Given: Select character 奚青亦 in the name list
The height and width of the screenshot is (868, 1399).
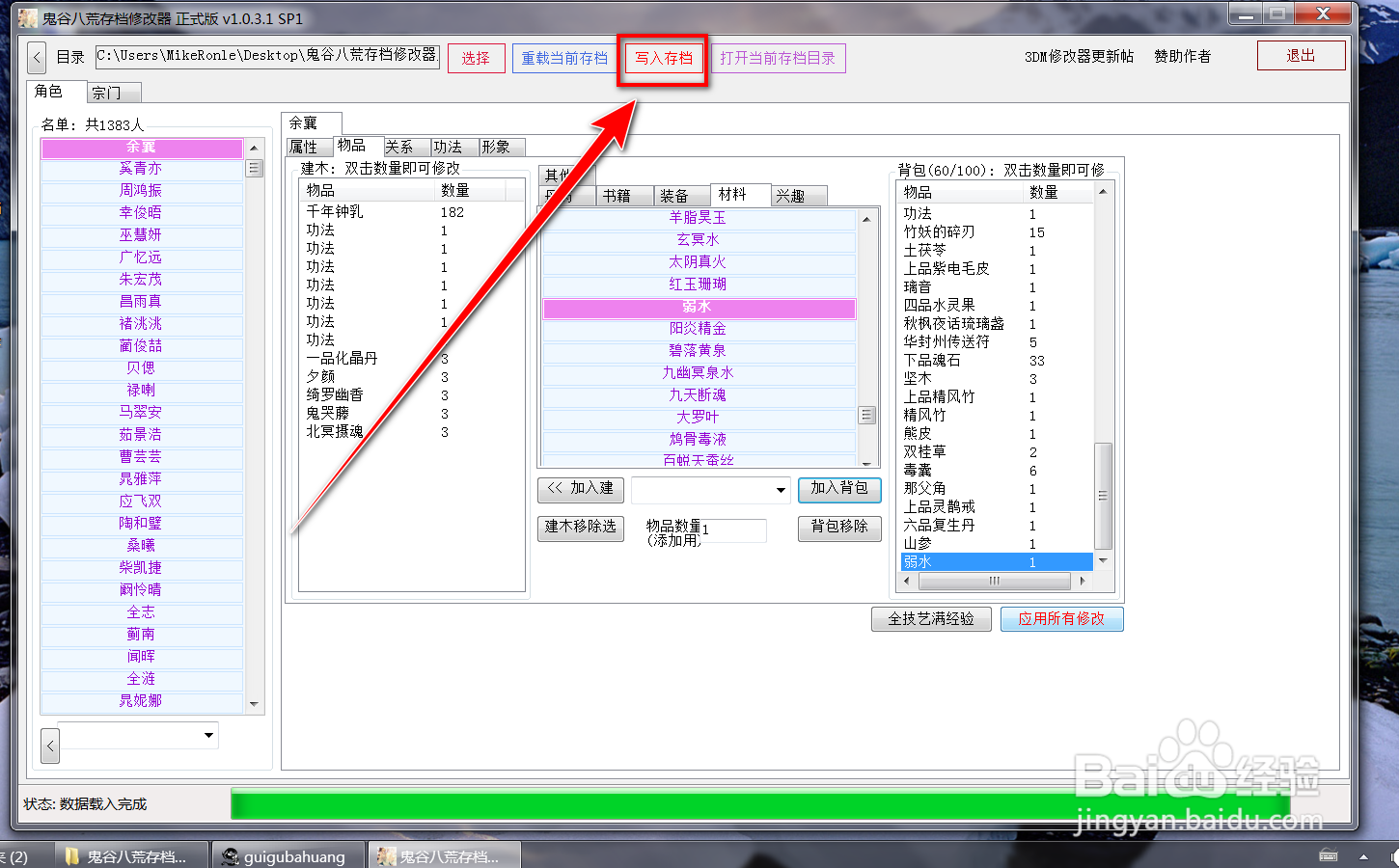Looking at the screenshot, I should [x=141, y=169].
